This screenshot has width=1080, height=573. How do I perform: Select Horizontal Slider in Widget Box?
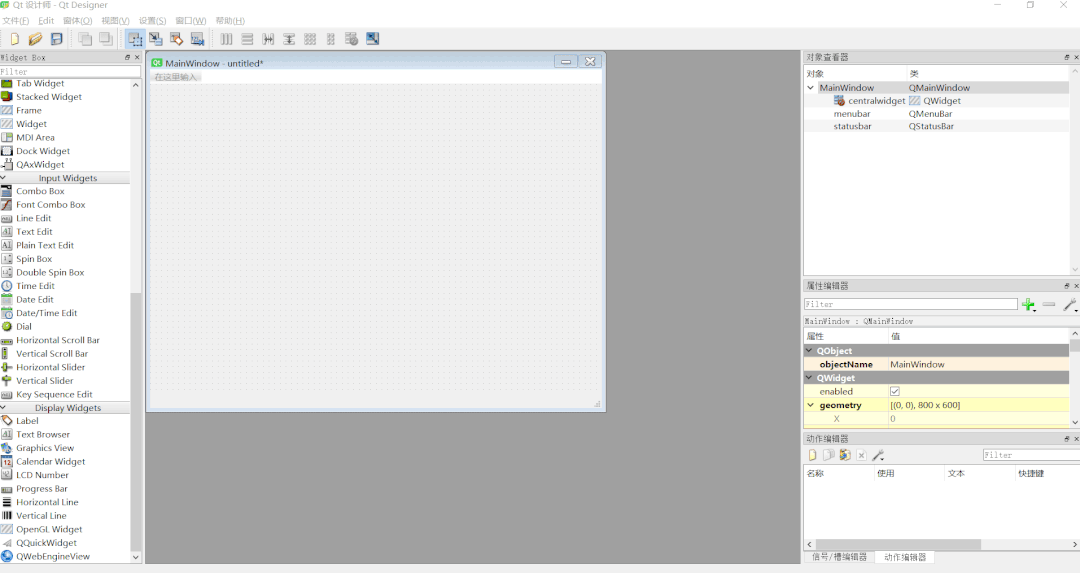[50, 367]
